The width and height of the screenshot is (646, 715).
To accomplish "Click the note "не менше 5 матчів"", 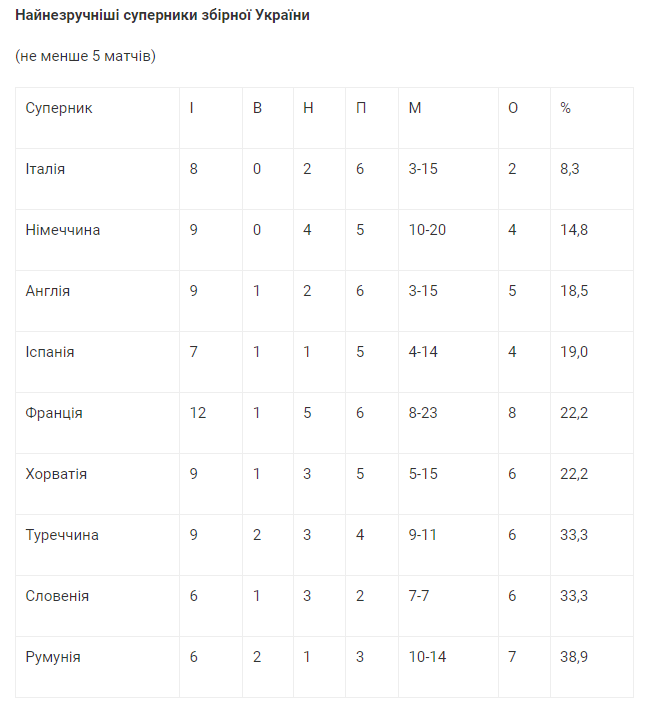I will pos(85,56).
